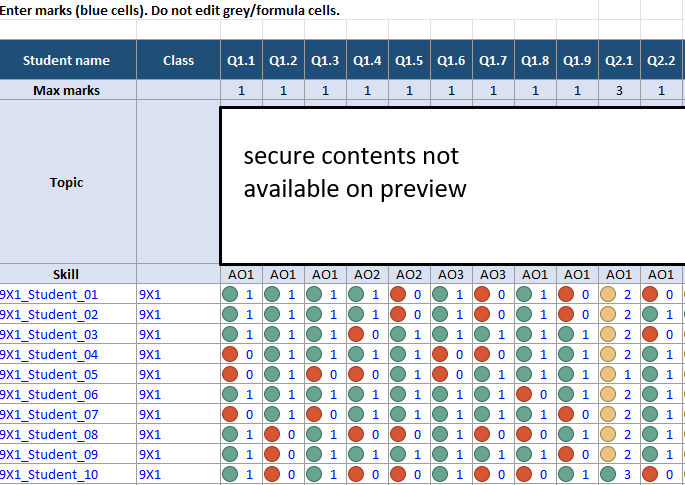The height and width of the screenshot is (485, 685).
Task: Click the red icon in Q1.9 for 9X1_Student_09
Action: click(x=566, y=454)
